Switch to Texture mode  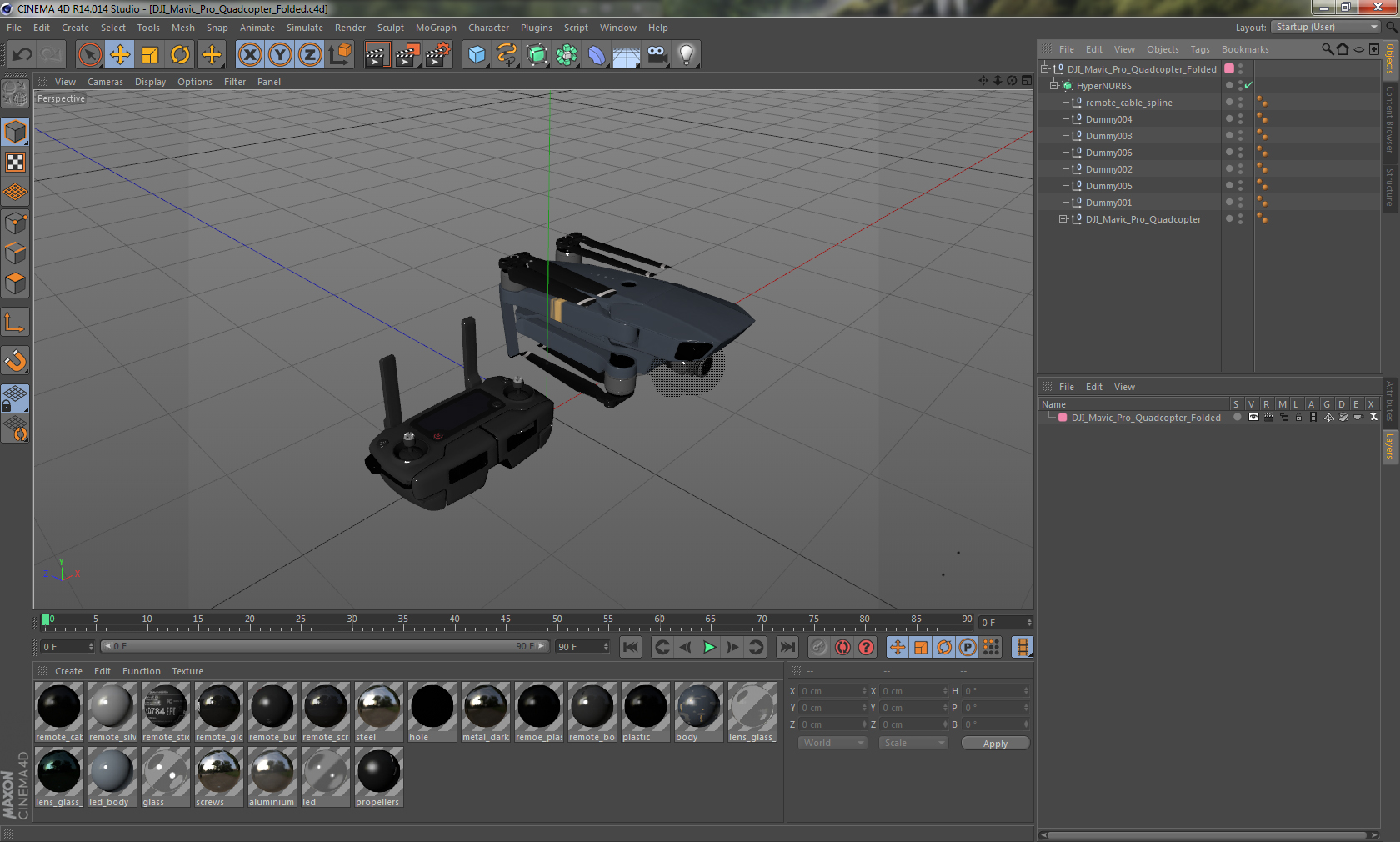tap(16, 163)
